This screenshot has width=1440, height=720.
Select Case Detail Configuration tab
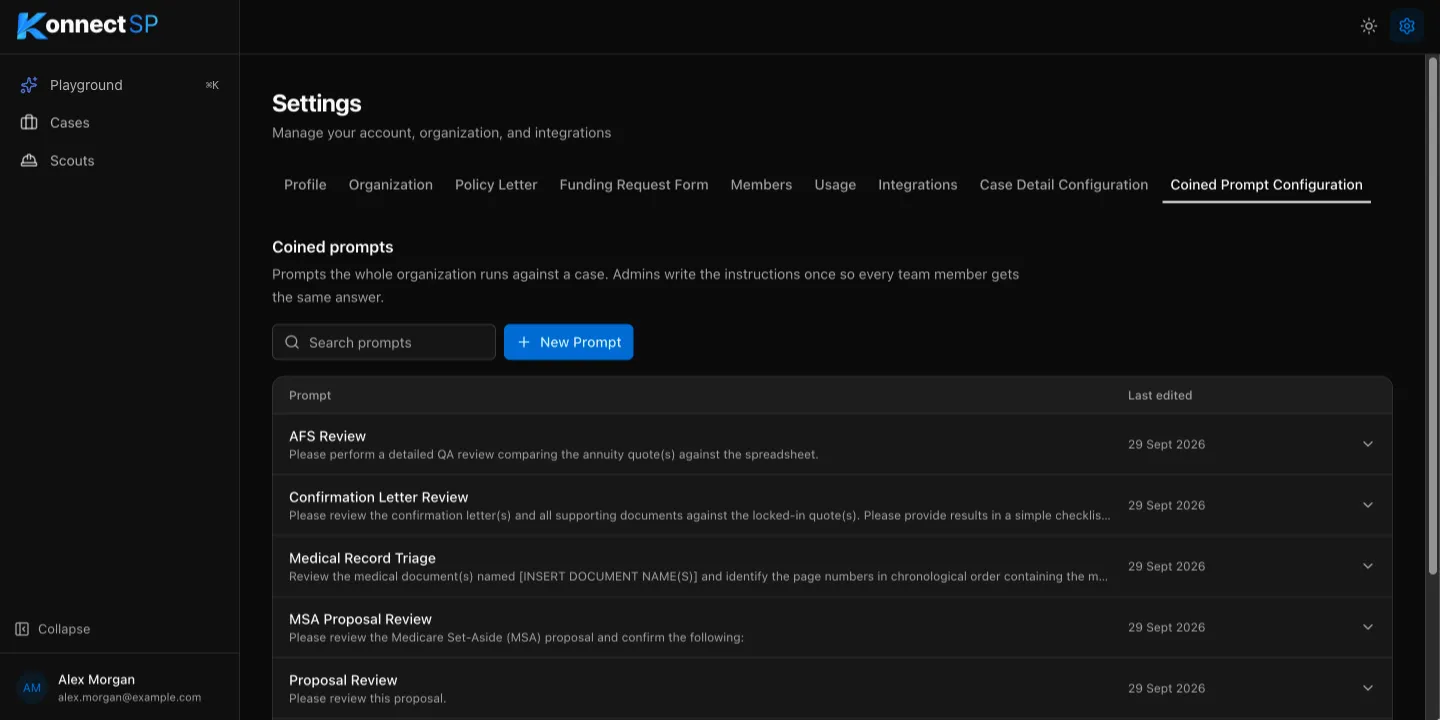point(1064,185)
